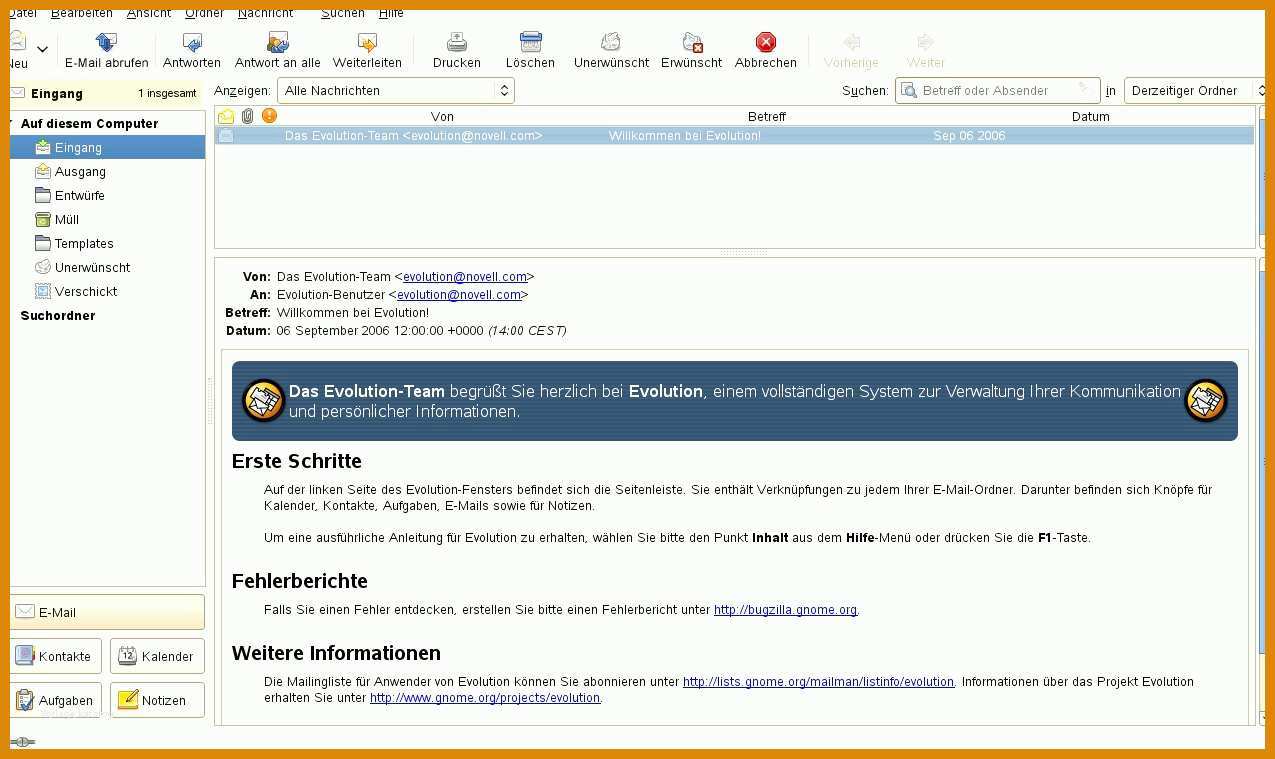Reply using the Antworten icon
This screenshot has height=759, width=1275.
click(192, 42)
